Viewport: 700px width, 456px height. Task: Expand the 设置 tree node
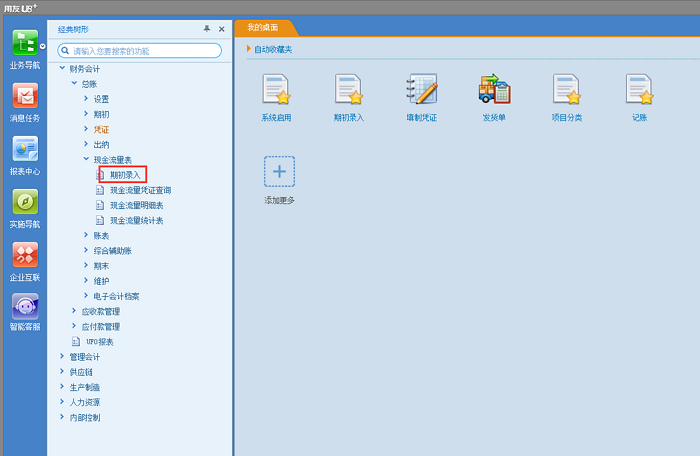[x=86, y=99]
